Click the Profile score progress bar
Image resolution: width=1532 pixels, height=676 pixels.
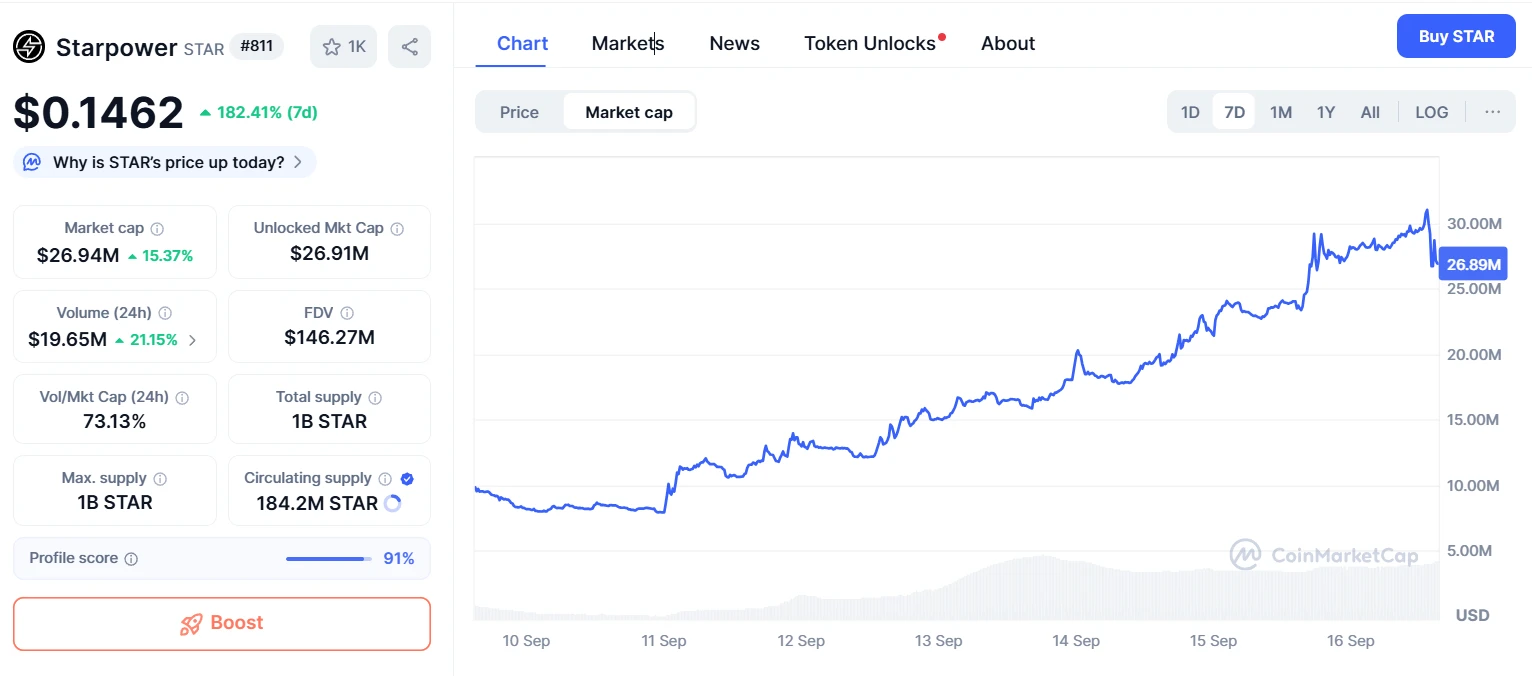pos(326,559)
